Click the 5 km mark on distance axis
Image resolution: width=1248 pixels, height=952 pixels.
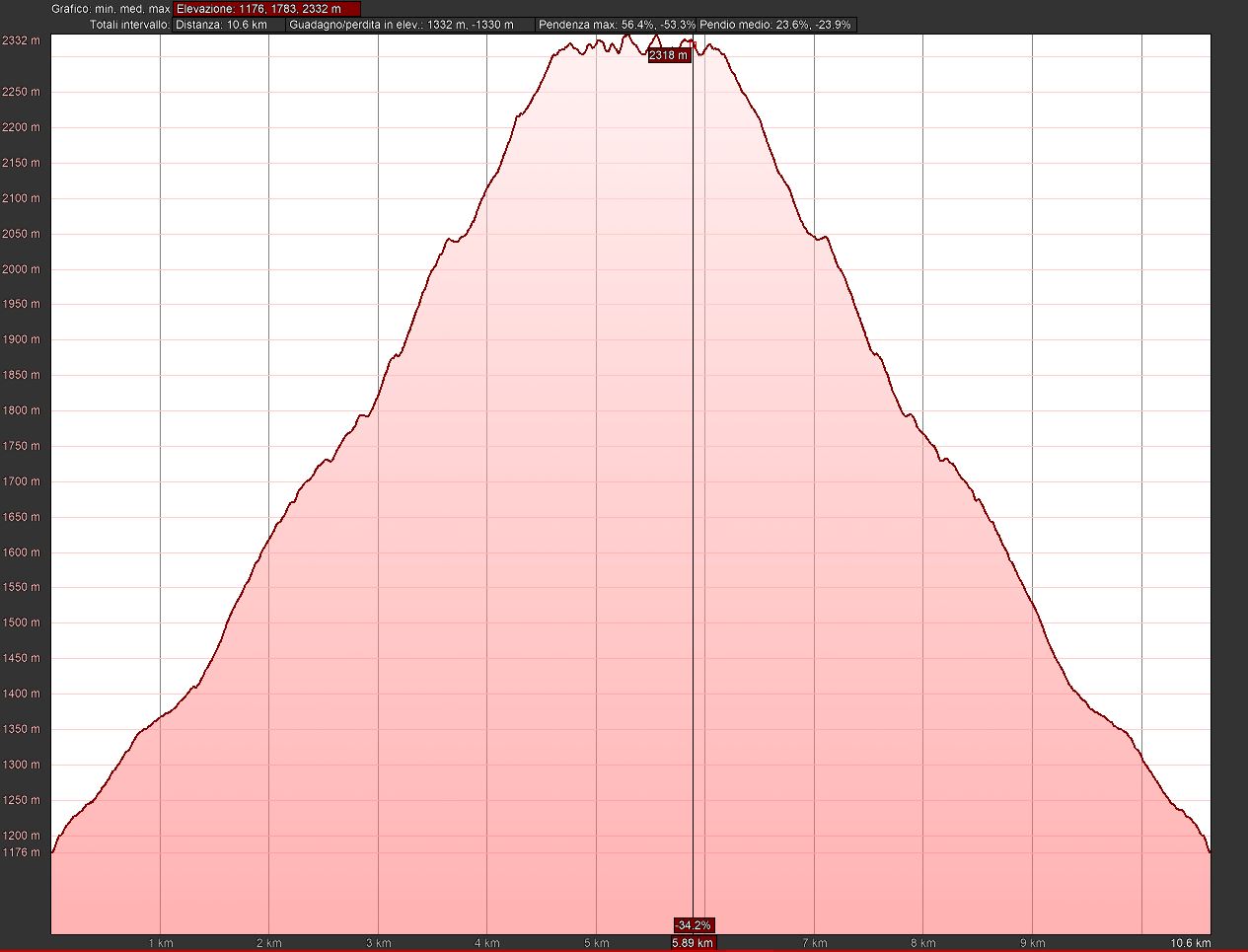pyautogui.click(x=596, y=943)
